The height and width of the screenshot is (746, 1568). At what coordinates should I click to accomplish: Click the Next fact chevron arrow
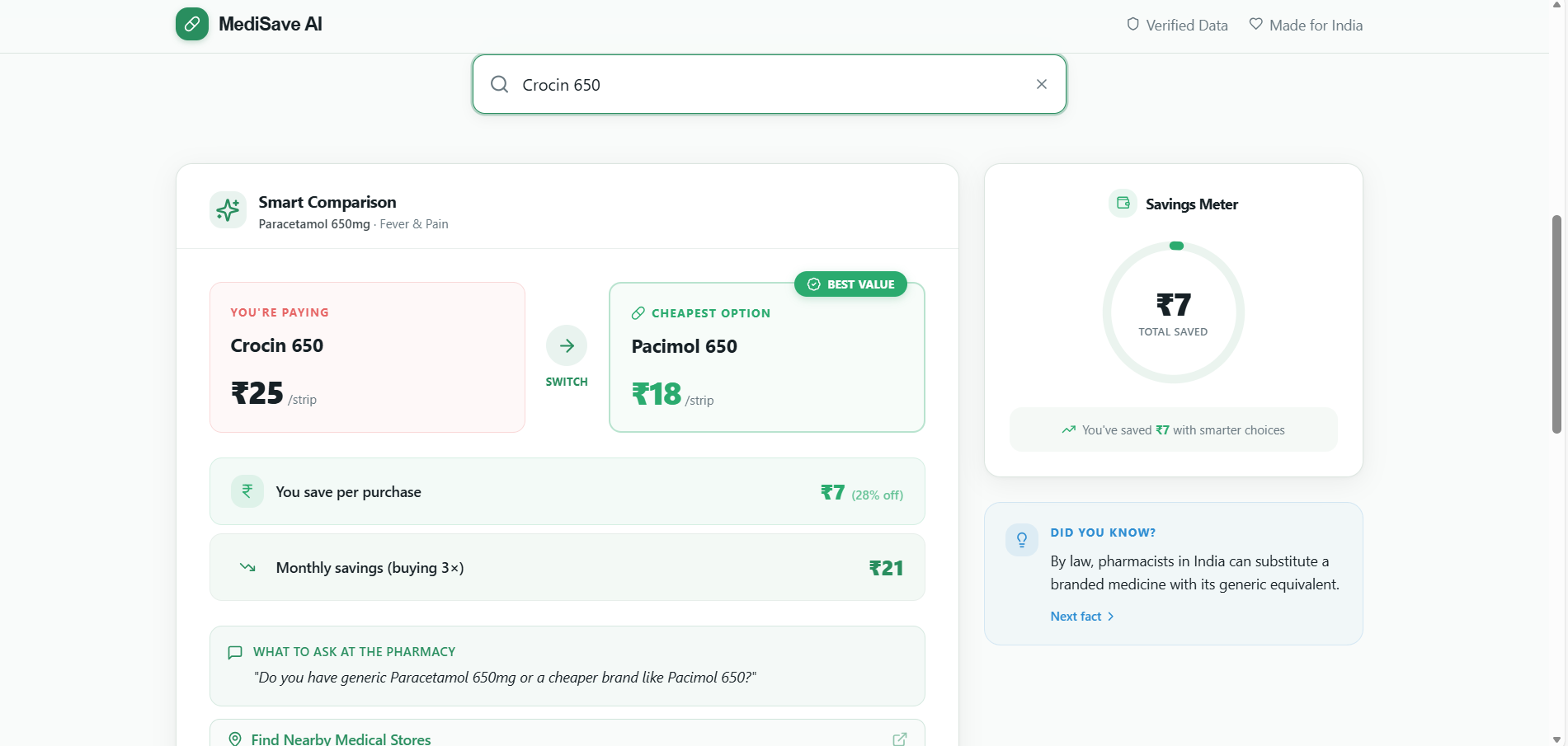[x=1110, y=617]
